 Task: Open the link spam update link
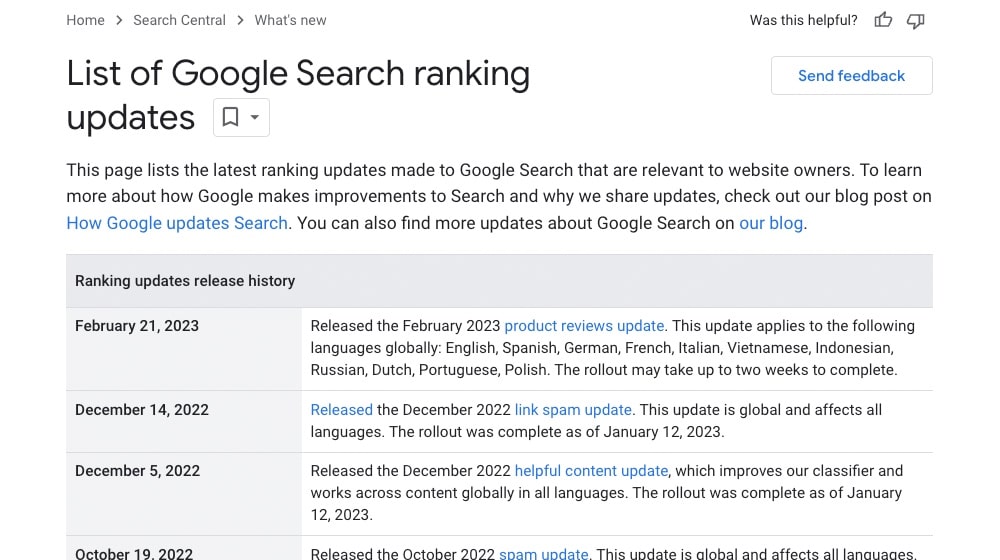(x=573, y=410)
